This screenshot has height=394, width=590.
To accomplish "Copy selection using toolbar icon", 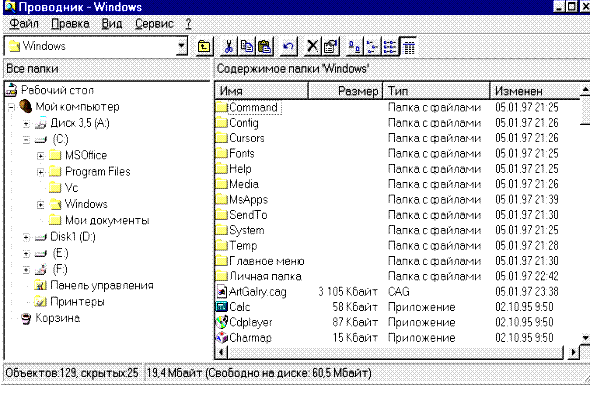I will (x=247, y=47).
